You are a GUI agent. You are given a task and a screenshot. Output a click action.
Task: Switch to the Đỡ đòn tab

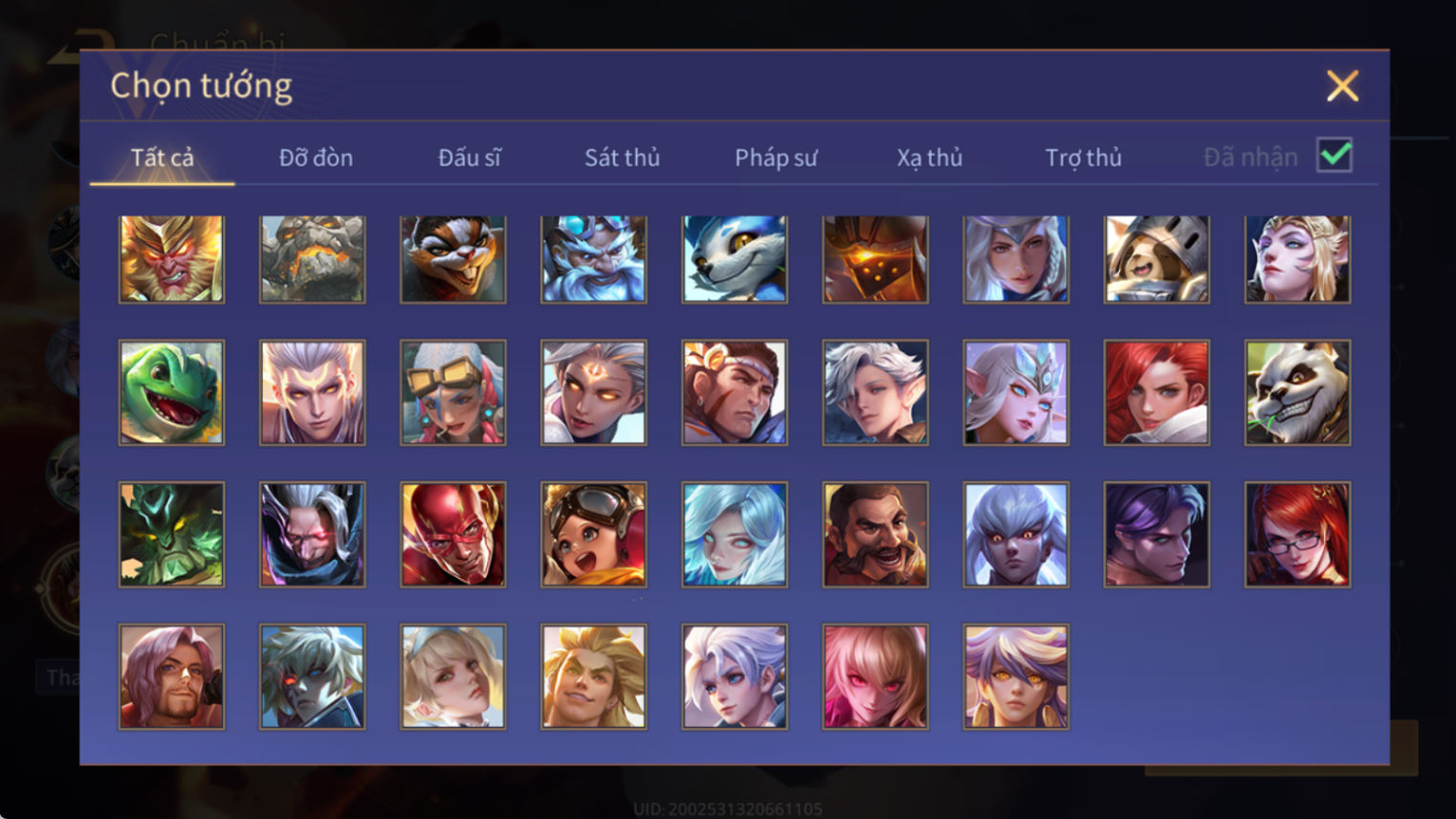tap(316, 158)
